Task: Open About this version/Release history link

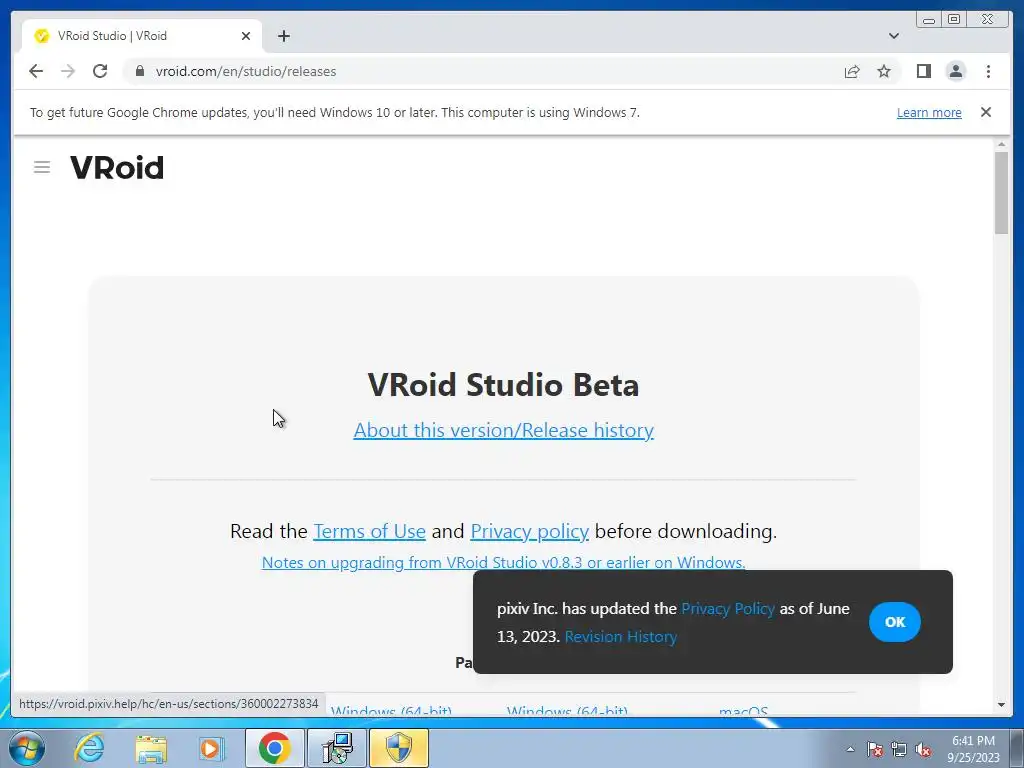Action: [504, 430]
